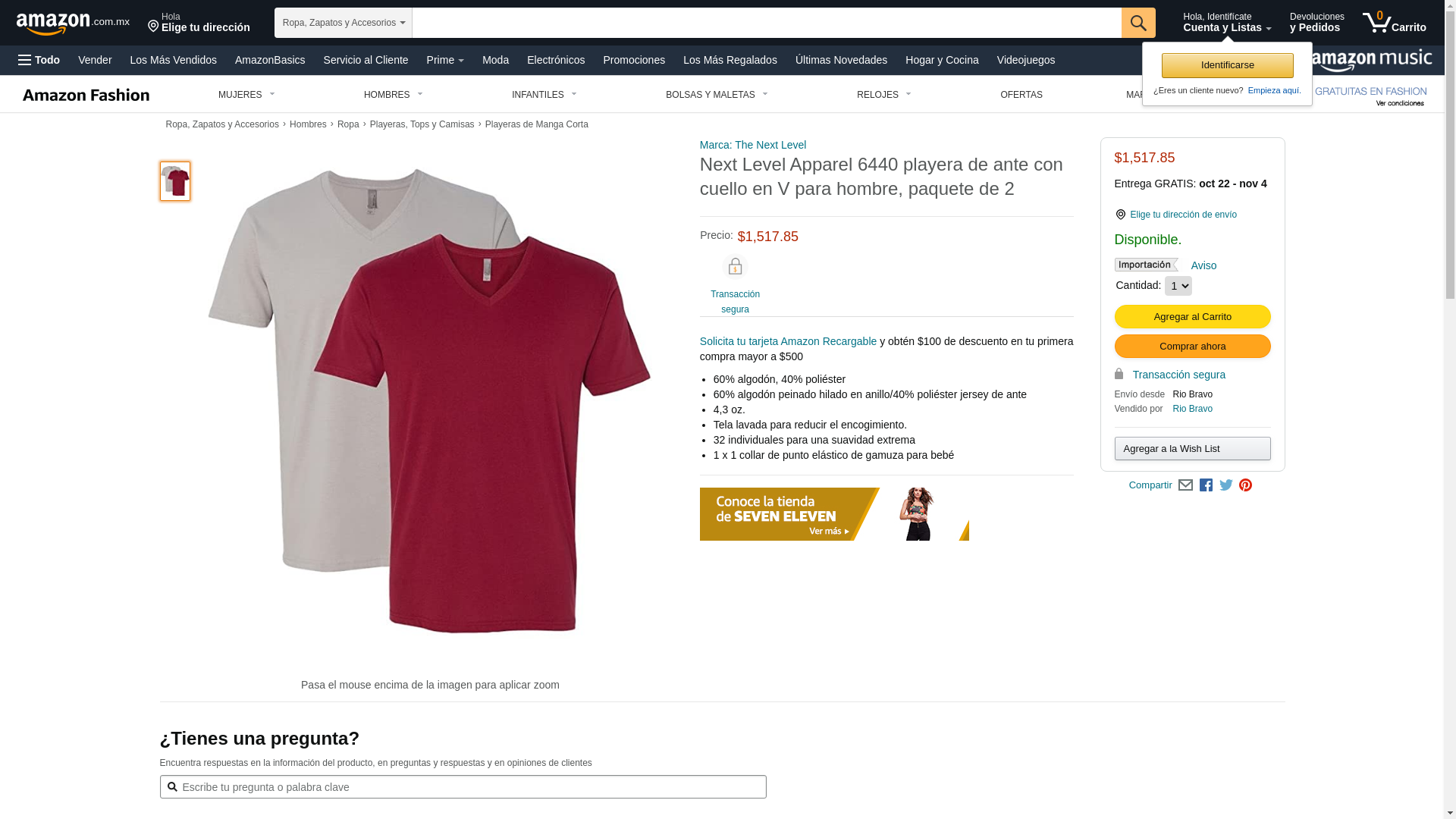Click the Identificarse sign-in button

click(x=1227, y=65)
